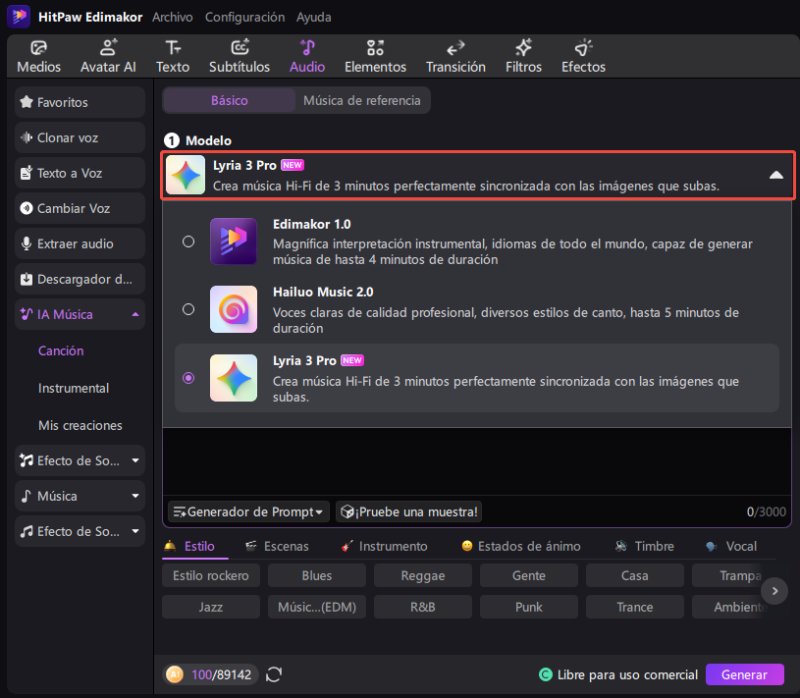Open the Avatar AI tool
This screenshot has width=800, height=698.
point(108,57)
